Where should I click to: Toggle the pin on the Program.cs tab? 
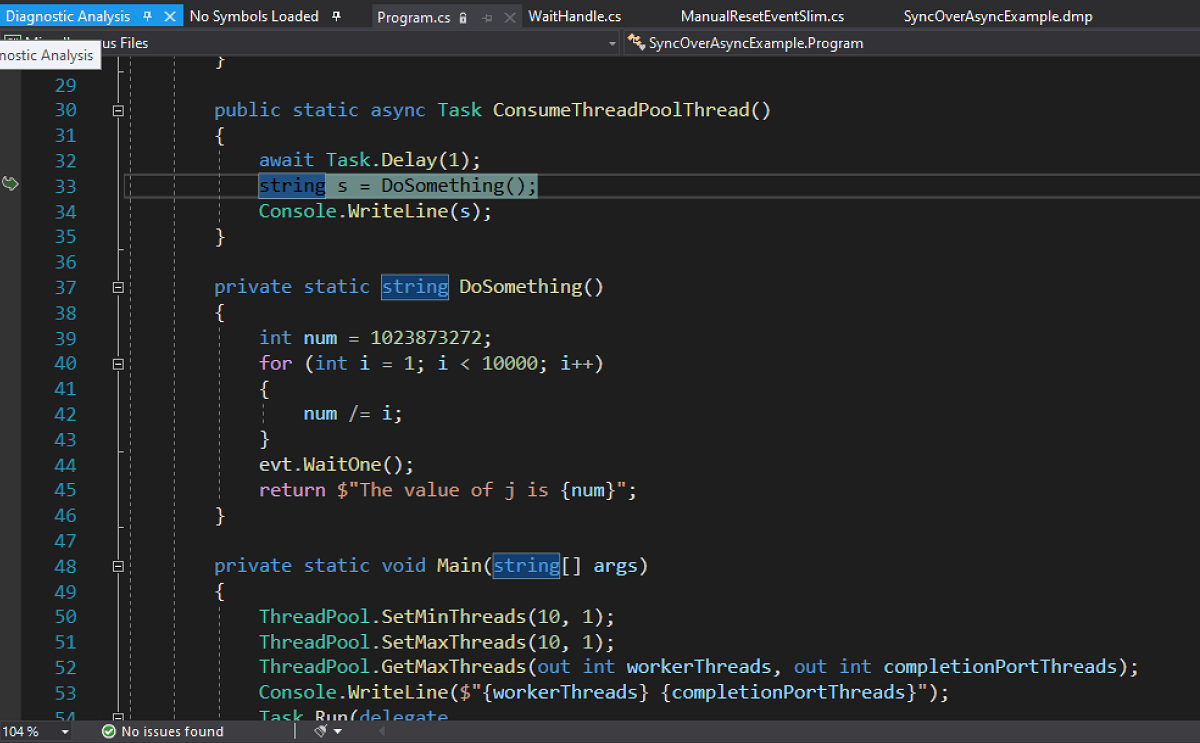(x=488, y=16)
